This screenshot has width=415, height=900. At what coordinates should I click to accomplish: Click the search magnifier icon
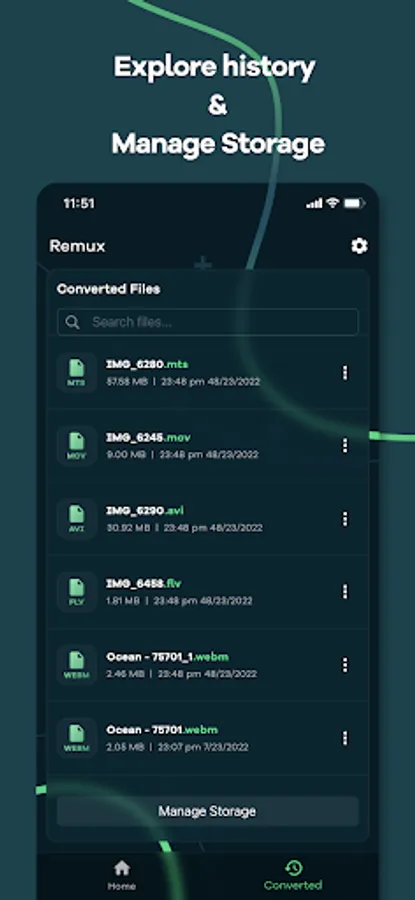pyautogui.click(x=72, y=323)
